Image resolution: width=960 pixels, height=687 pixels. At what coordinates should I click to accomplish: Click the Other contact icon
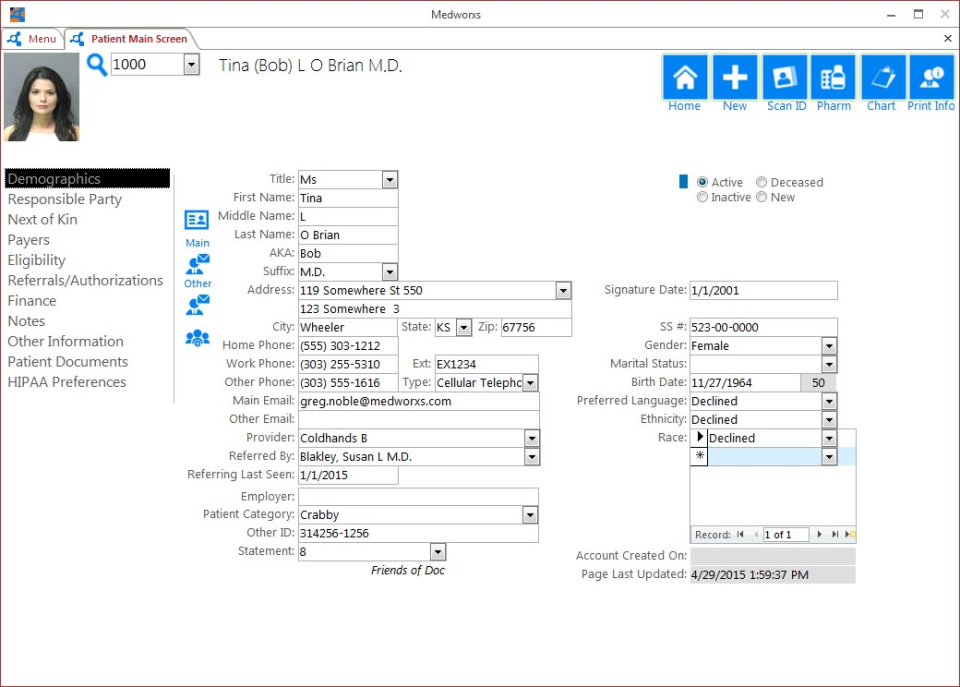pos(196,265)
